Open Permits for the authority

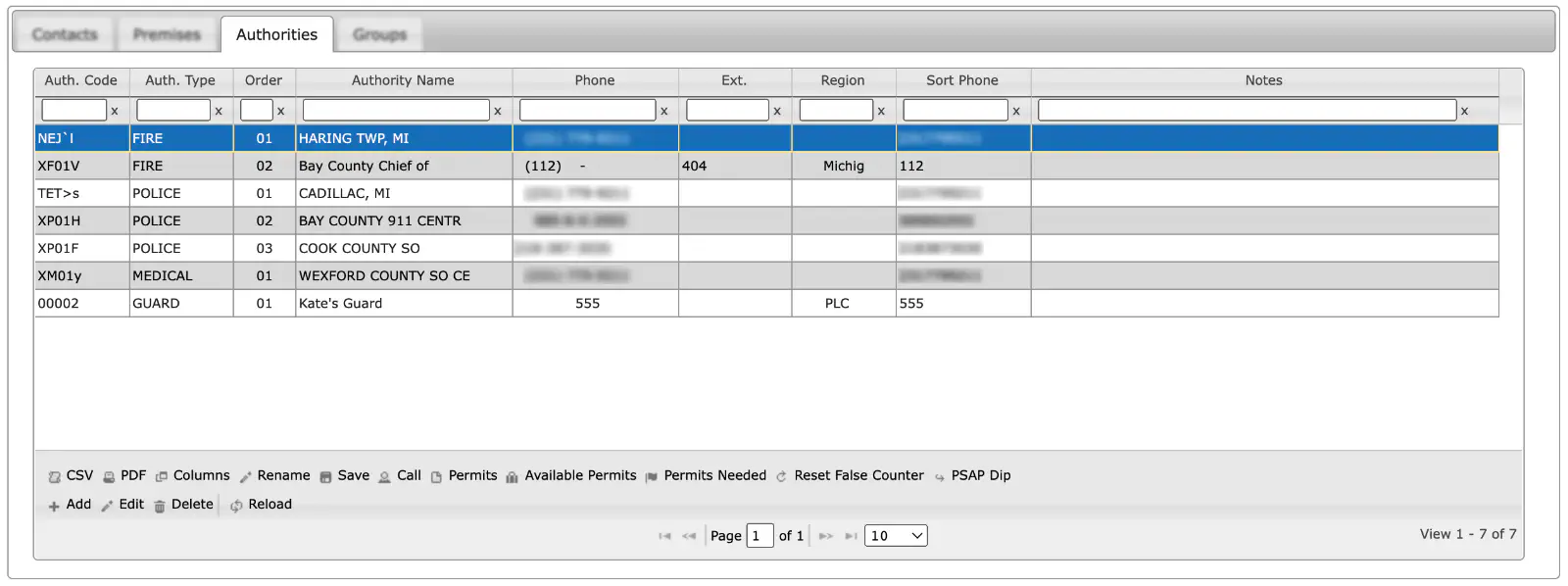click(464, 475)
